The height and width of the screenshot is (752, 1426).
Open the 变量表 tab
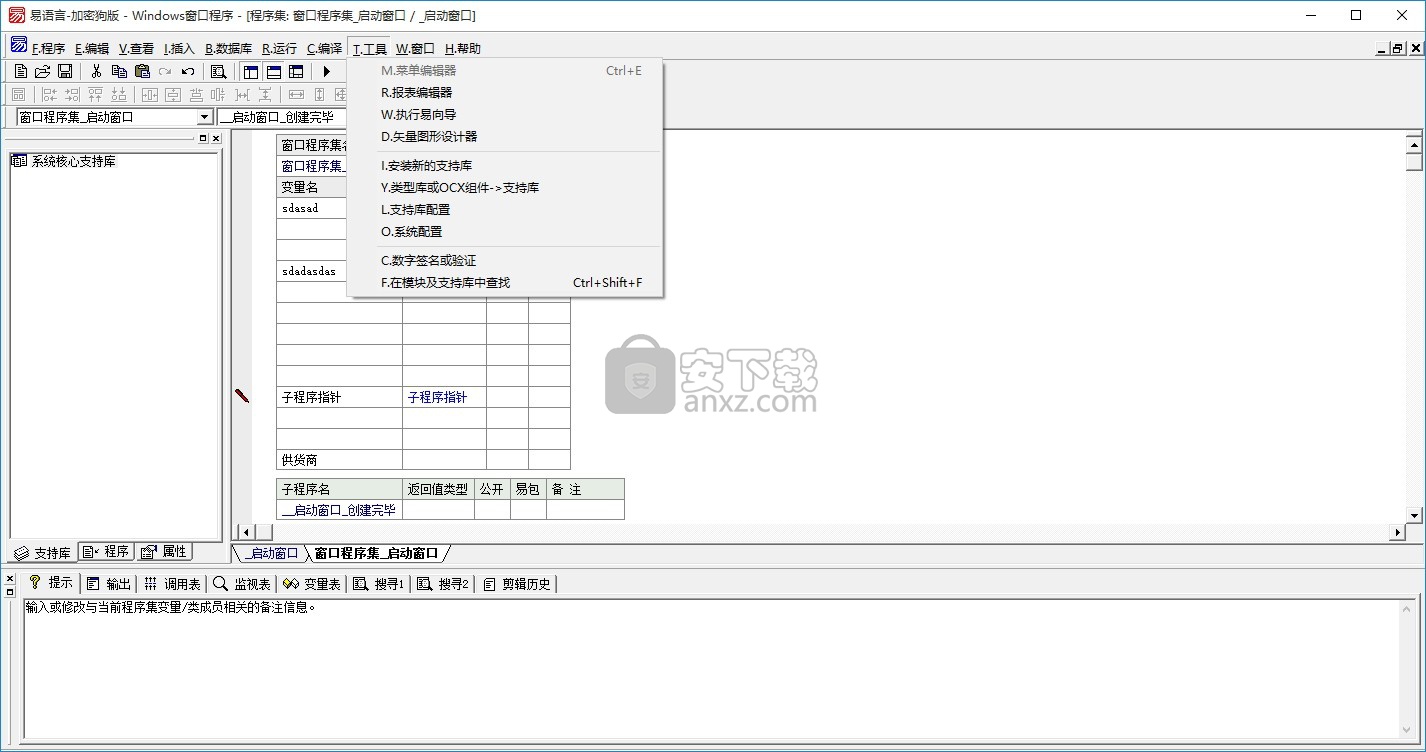tap(311, 584)
